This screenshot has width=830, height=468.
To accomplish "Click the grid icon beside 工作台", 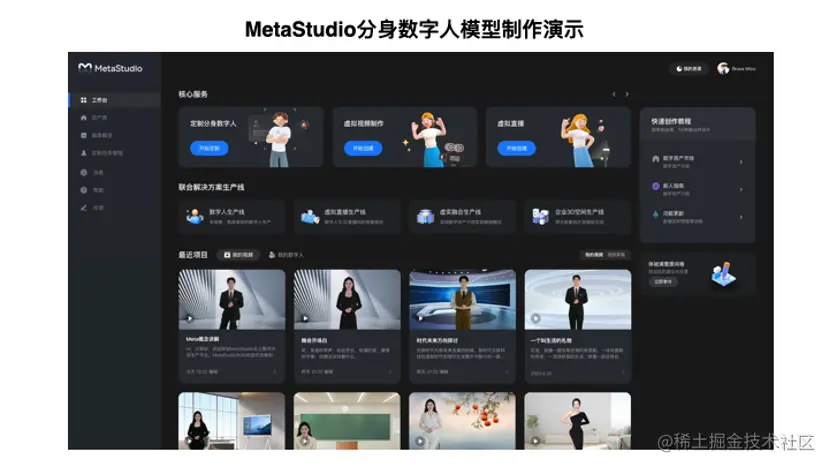I will tap(83, 100).
